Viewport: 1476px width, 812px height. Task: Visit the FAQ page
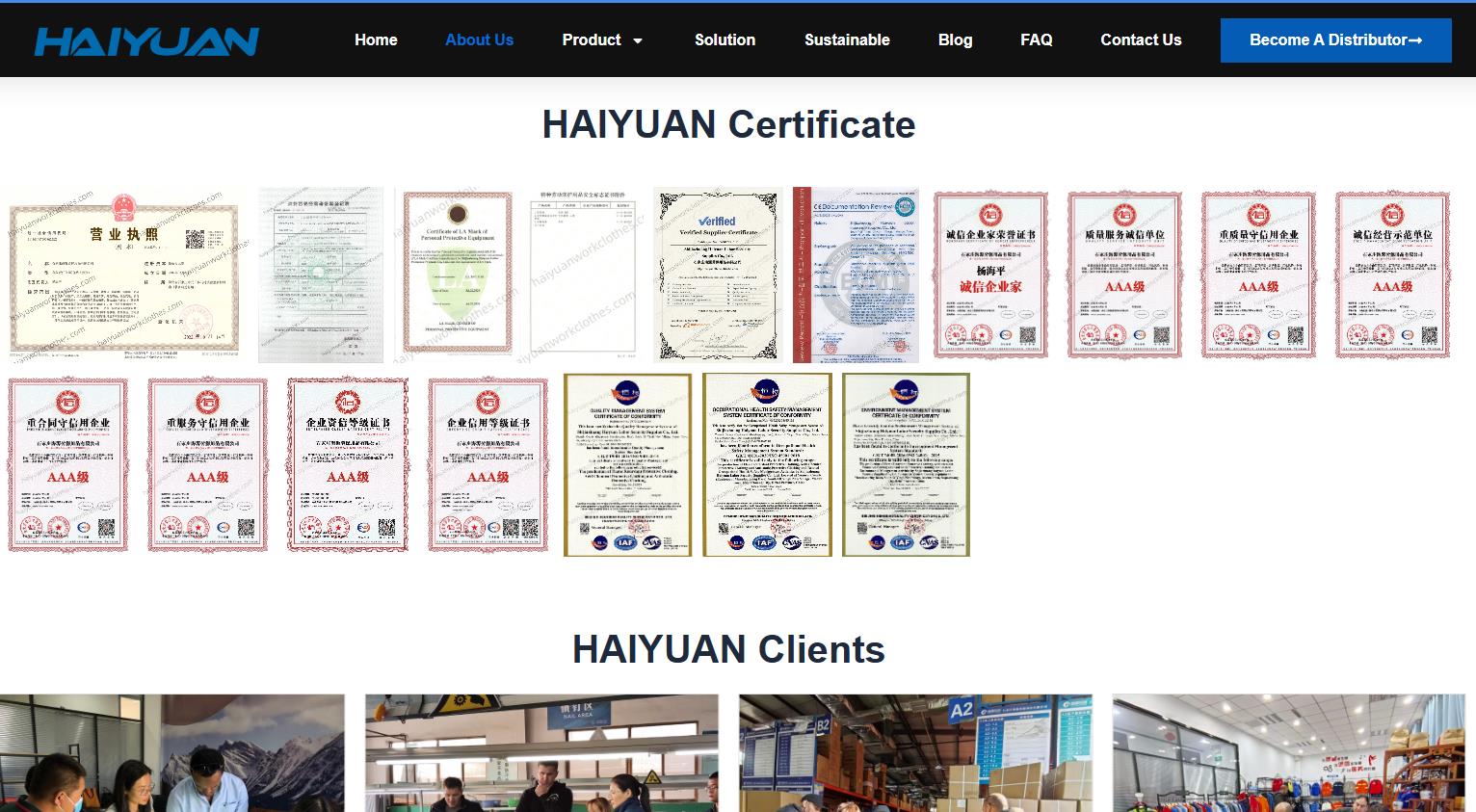[x=1036, y=39]
